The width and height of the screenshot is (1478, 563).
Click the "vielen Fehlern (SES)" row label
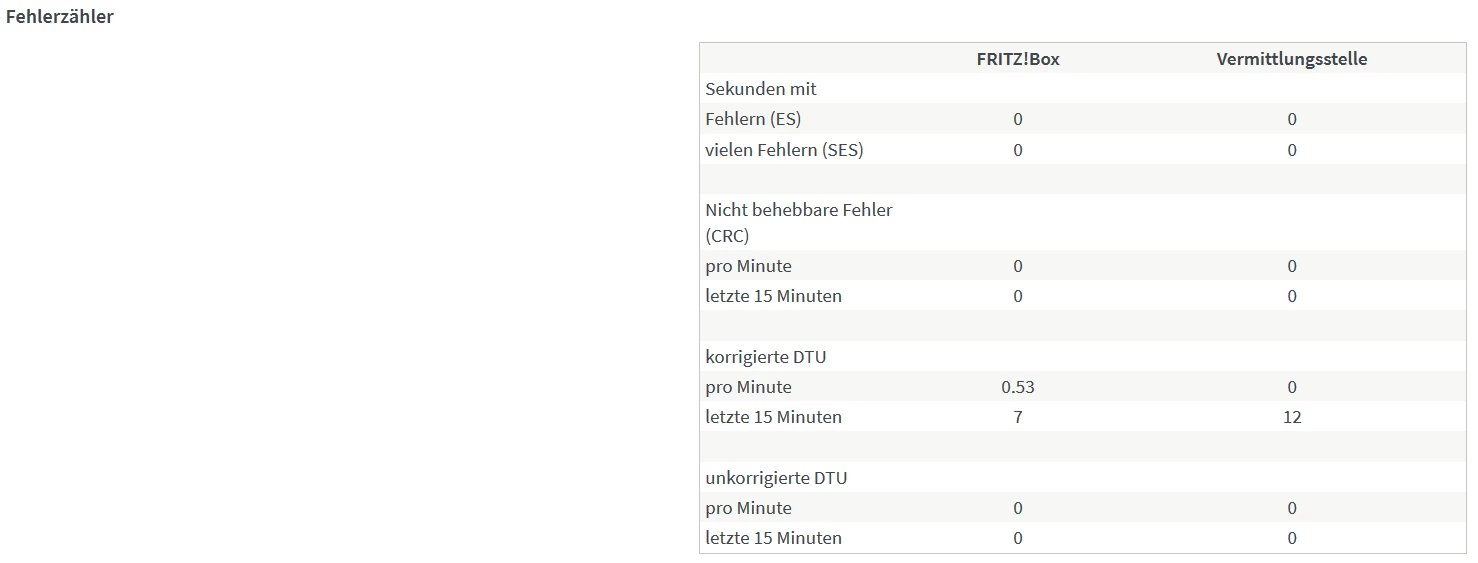coord(784,150)
